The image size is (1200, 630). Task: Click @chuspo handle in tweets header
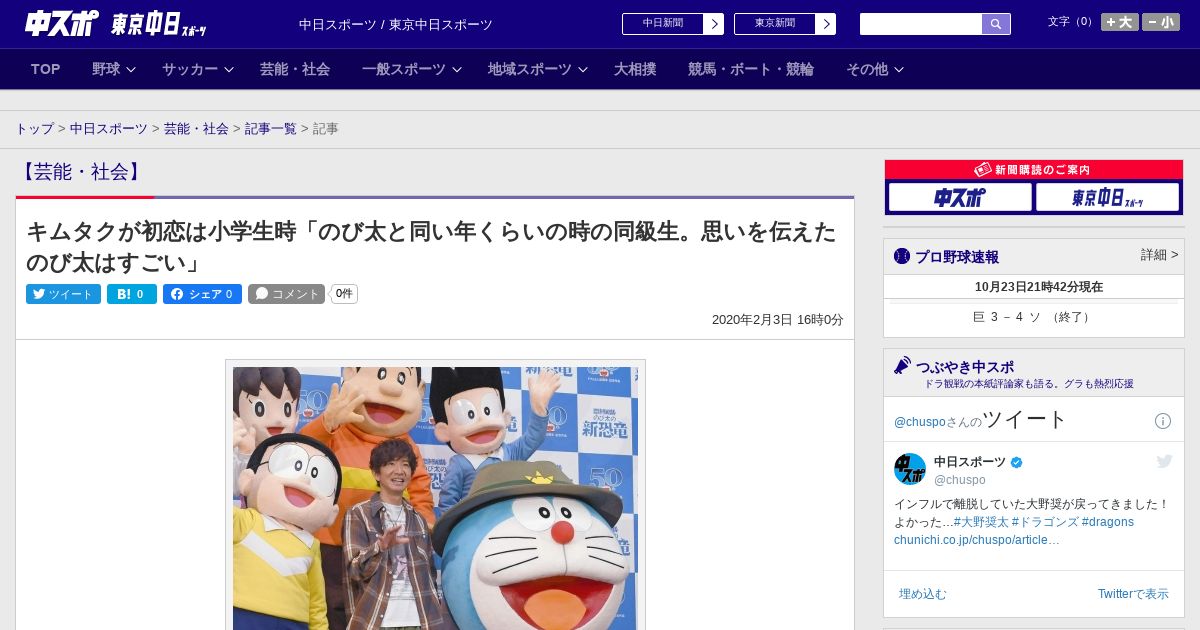[x=919, y=422]
